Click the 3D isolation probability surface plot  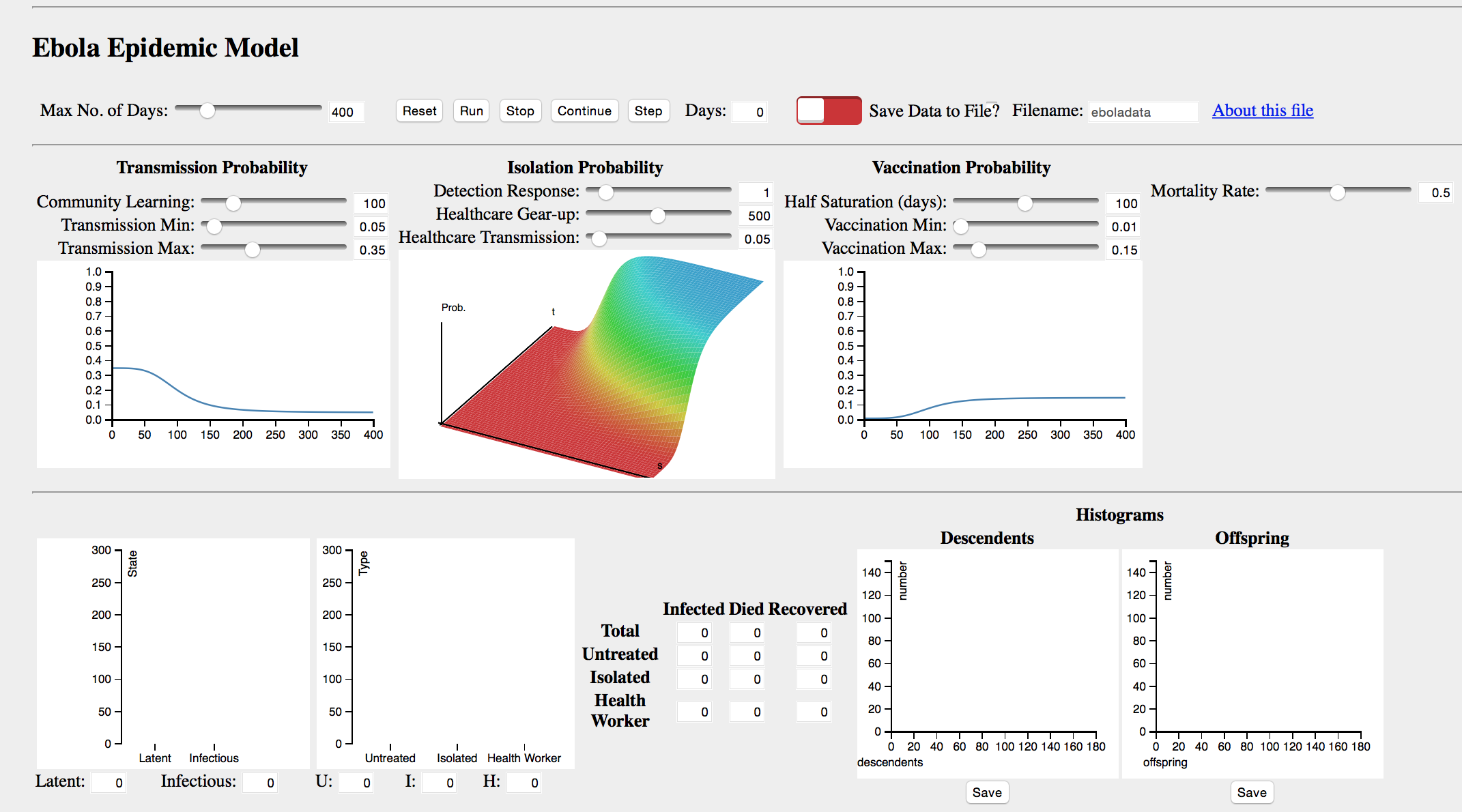point(587,364)
